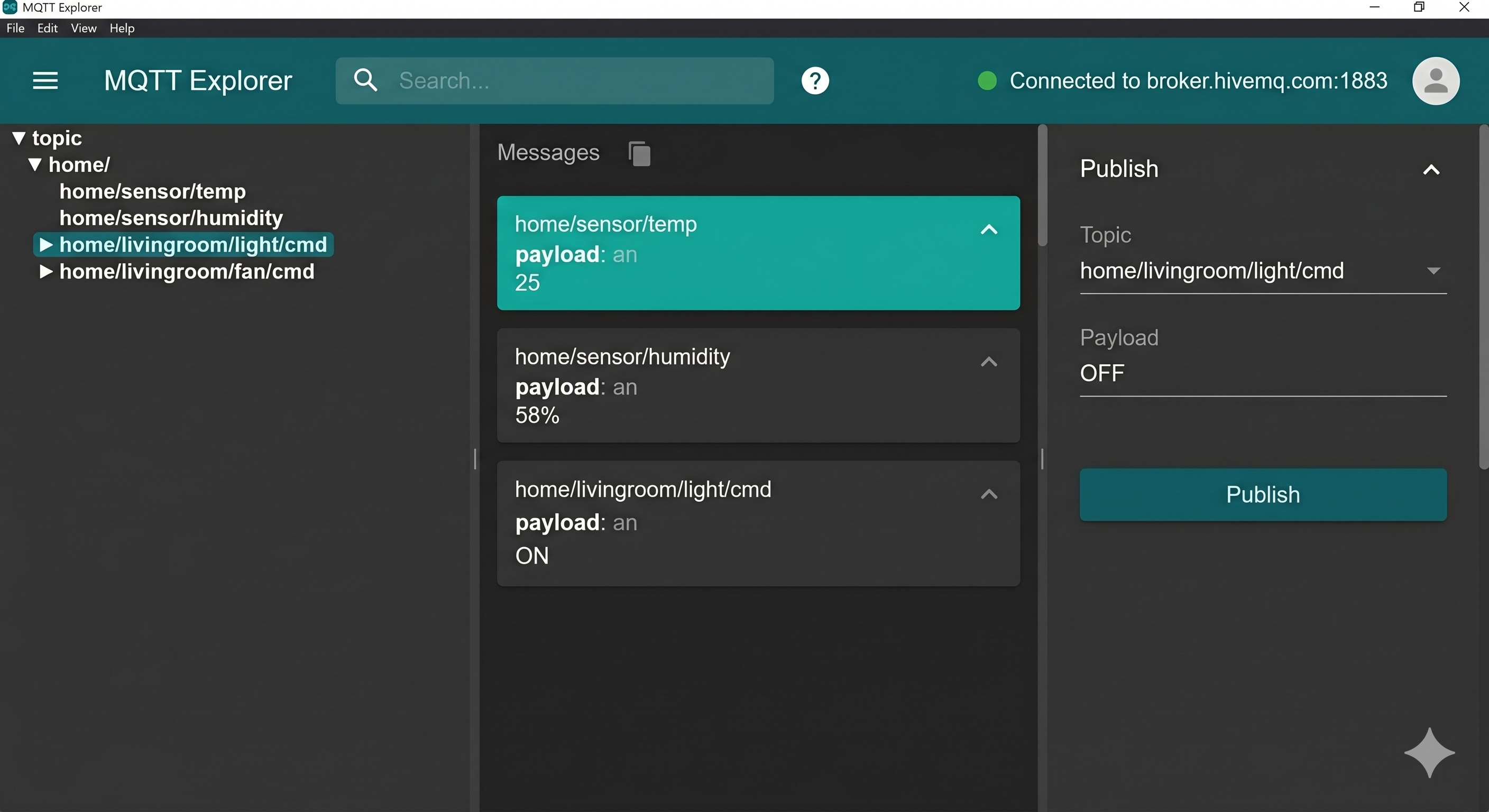
Task: Collapse the home/ tree node
Action: (x=35, y=165)
